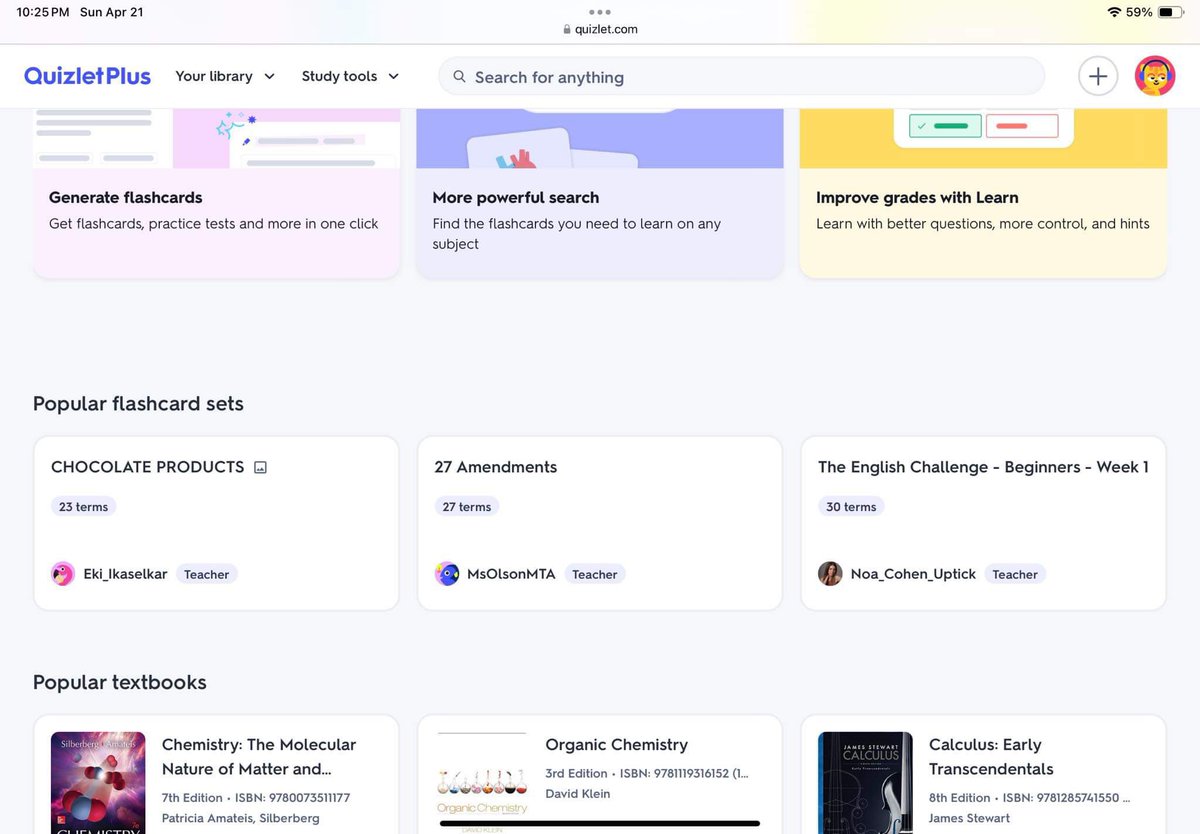Click the Improve grades illustration

(x=983, y=138)
